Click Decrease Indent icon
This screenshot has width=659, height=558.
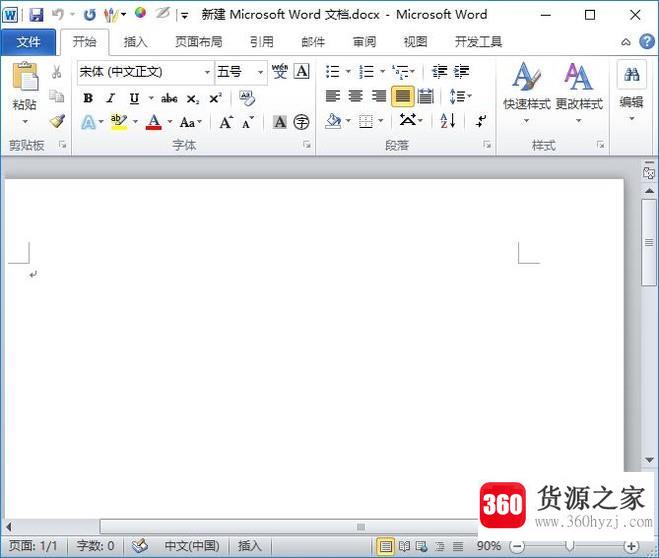point(439,72)
